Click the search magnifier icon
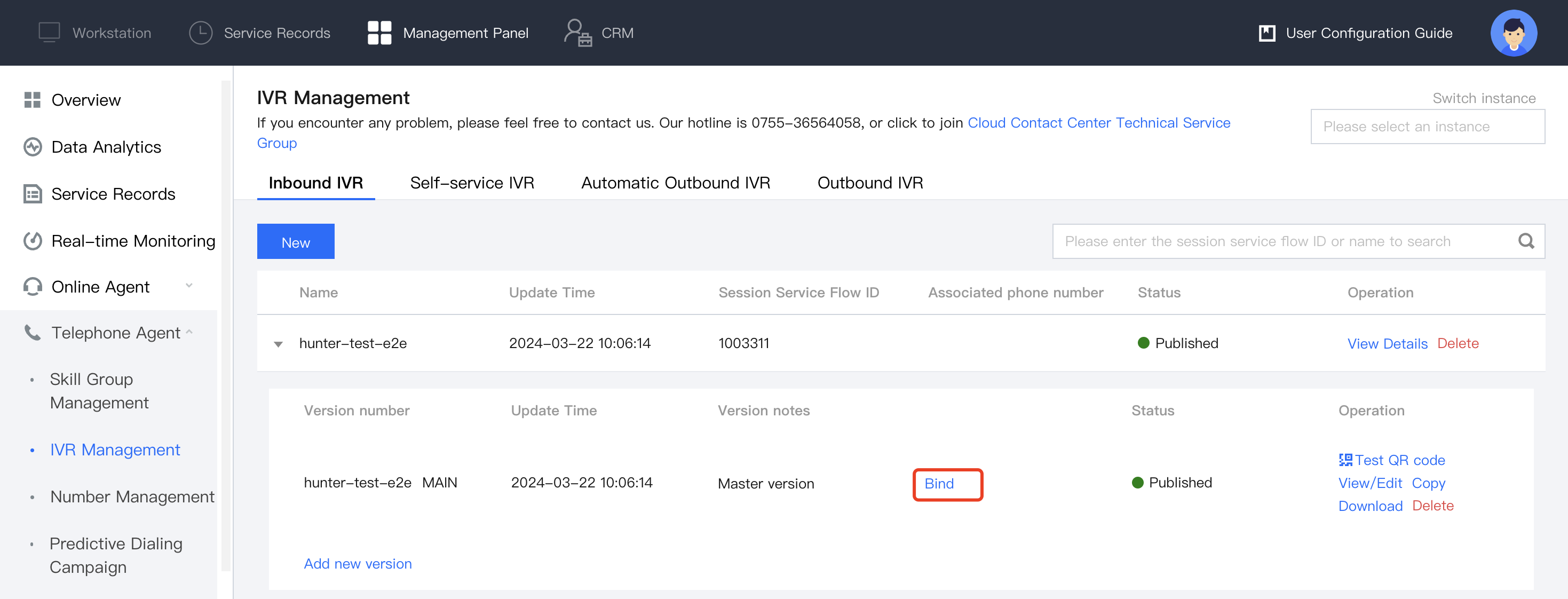Image resolution: width=1568 pixels, height=599 pixels. 1525,241
